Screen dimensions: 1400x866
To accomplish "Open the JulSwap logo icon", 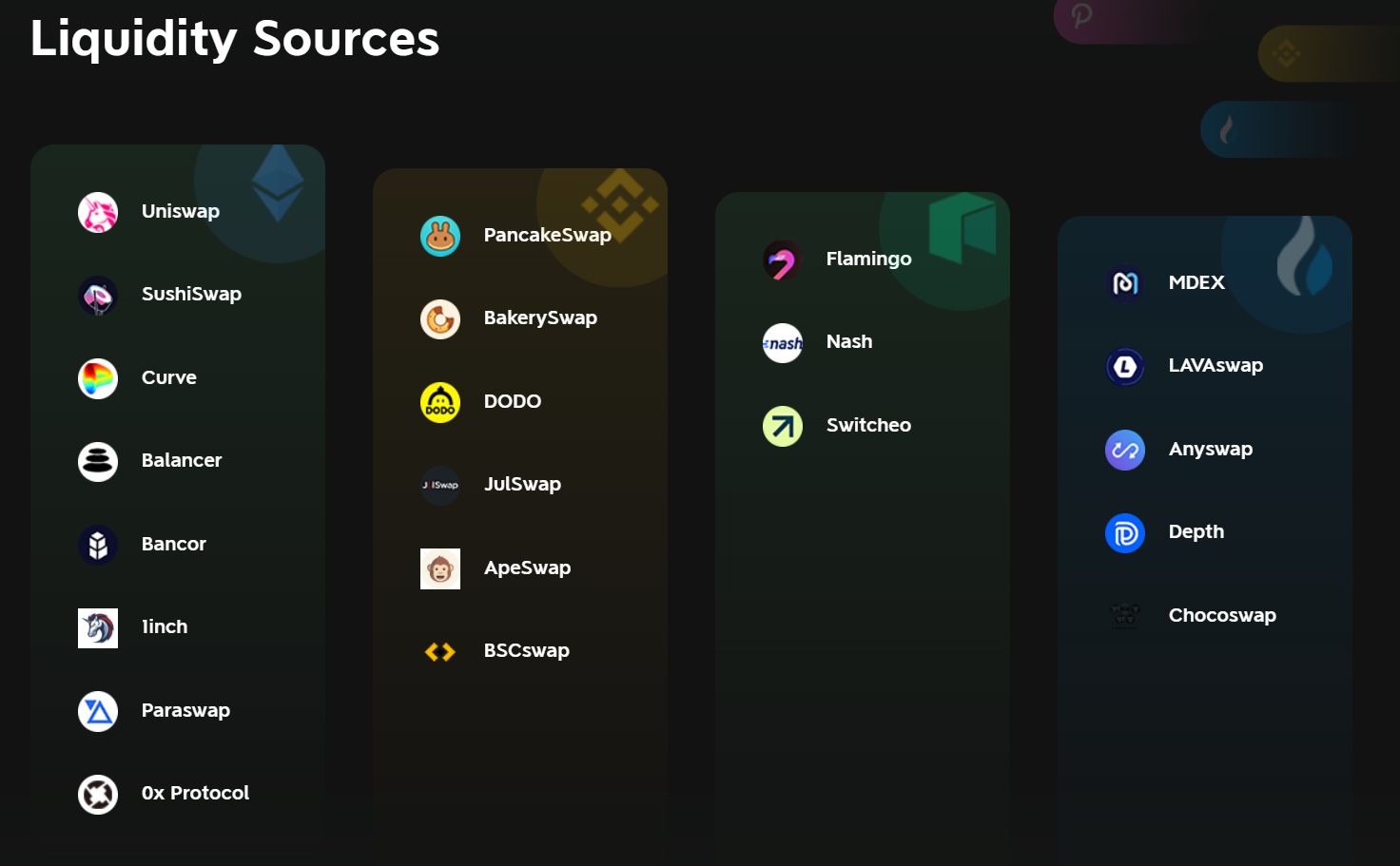I will click(x=440, y=486).
